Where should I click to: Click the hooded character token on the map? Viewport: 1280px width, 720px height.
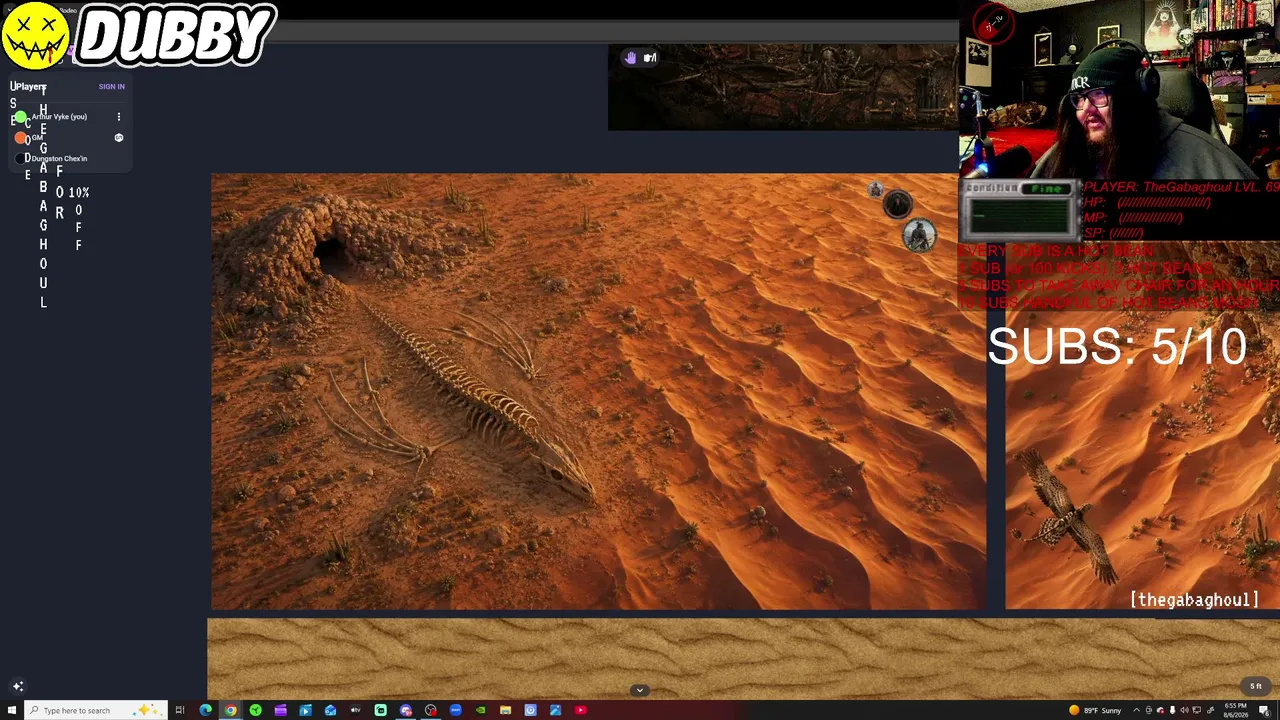point(919,235)
